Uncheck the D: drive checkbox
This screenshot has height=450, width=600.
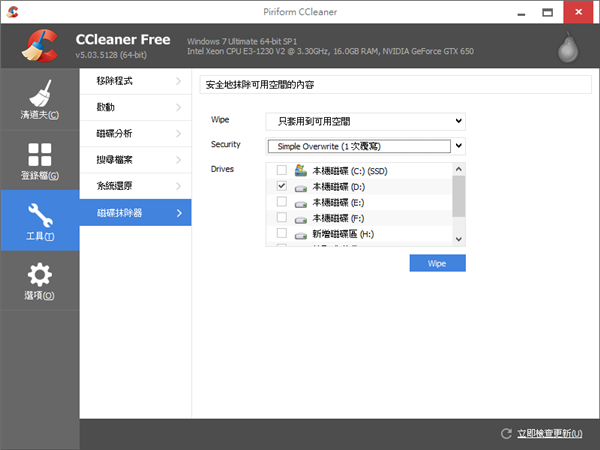(282, 186)
